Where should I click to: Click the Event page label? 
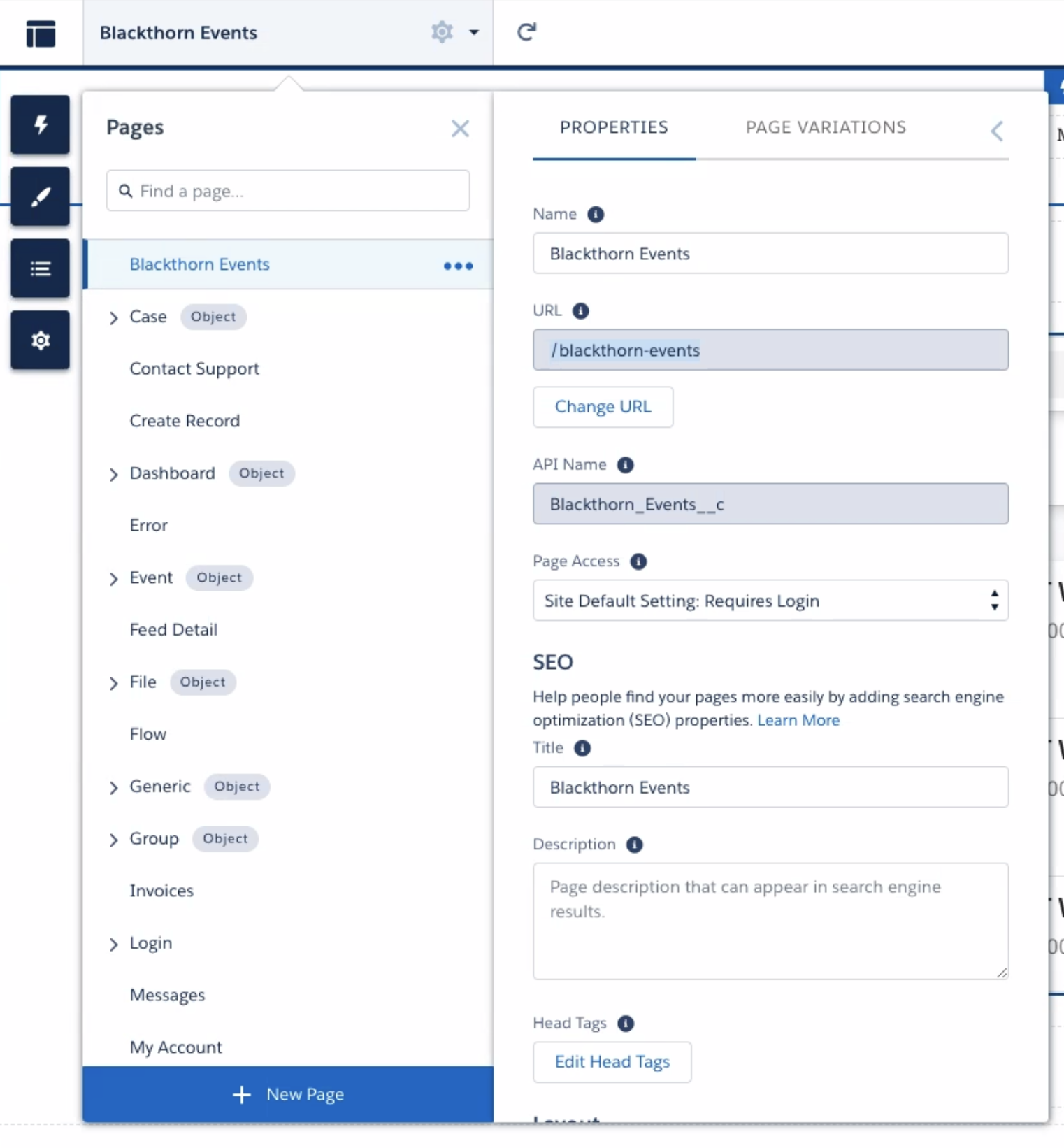point(151,577)
